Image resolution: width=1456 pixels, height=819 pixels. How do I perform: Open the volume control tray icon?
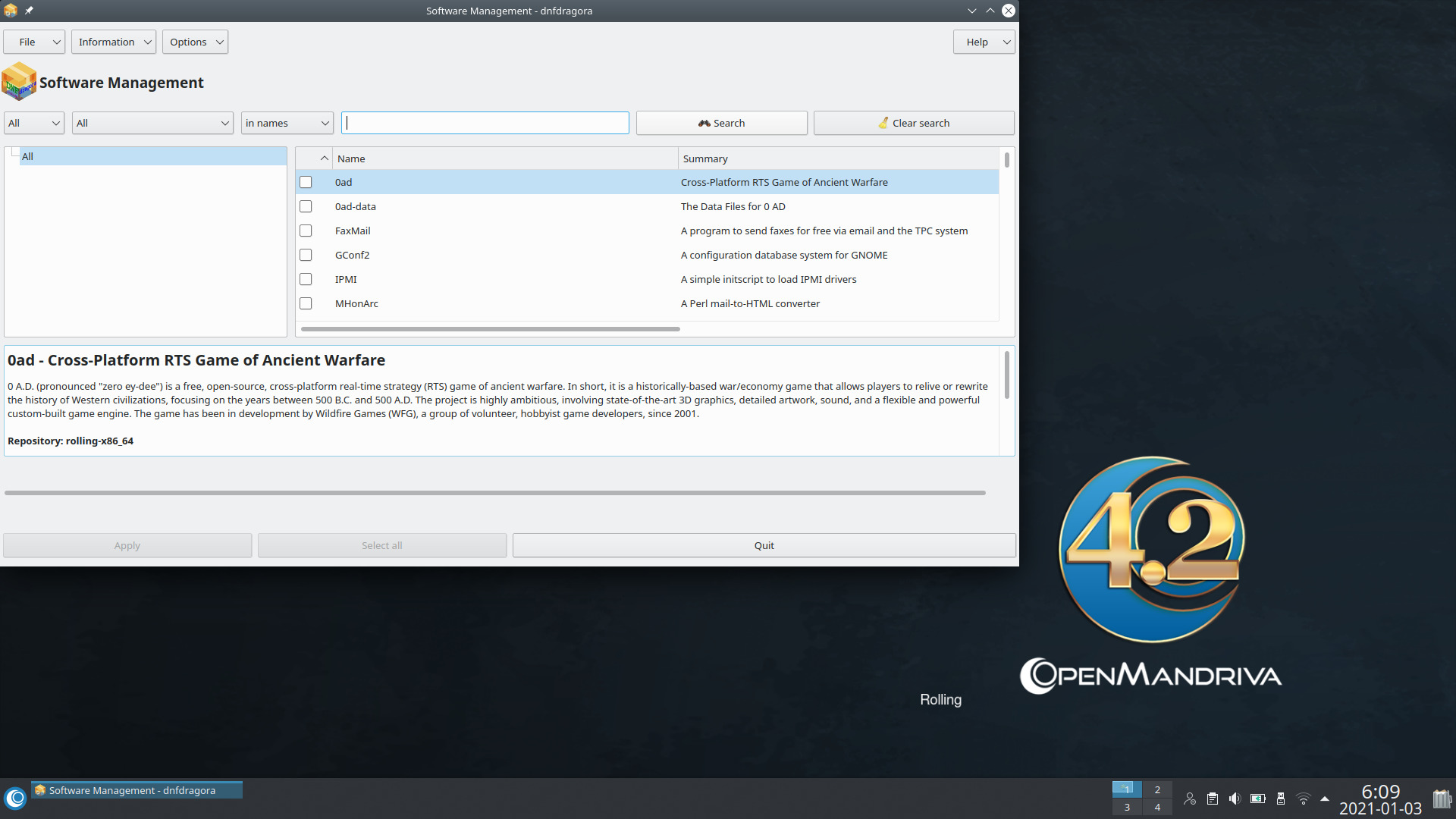pos(1235,799)
